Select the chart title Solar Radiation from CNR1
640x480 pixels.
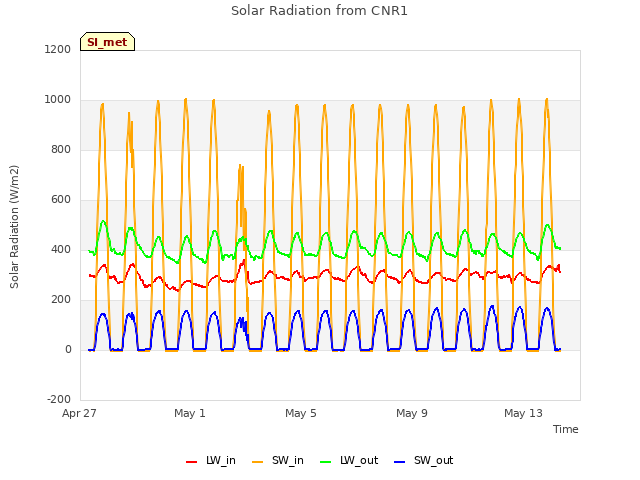tap(319, 11)
